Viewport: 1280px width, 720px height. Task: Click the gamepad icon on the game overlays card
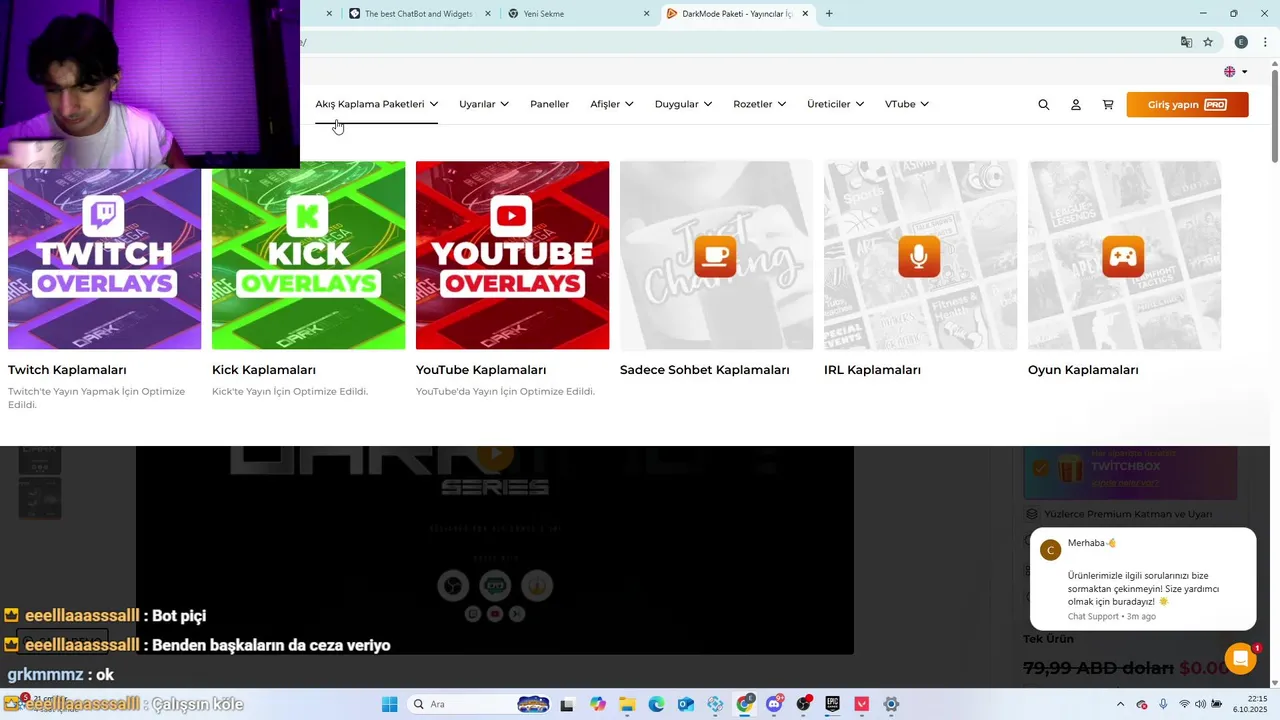pyautogui.click(x=1123, y=257)
